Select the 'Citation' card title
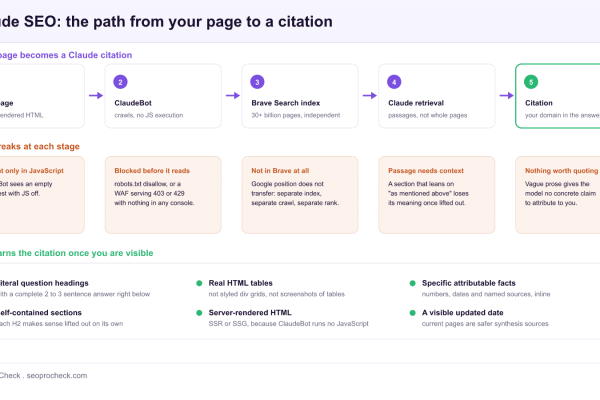 [539, 103]
